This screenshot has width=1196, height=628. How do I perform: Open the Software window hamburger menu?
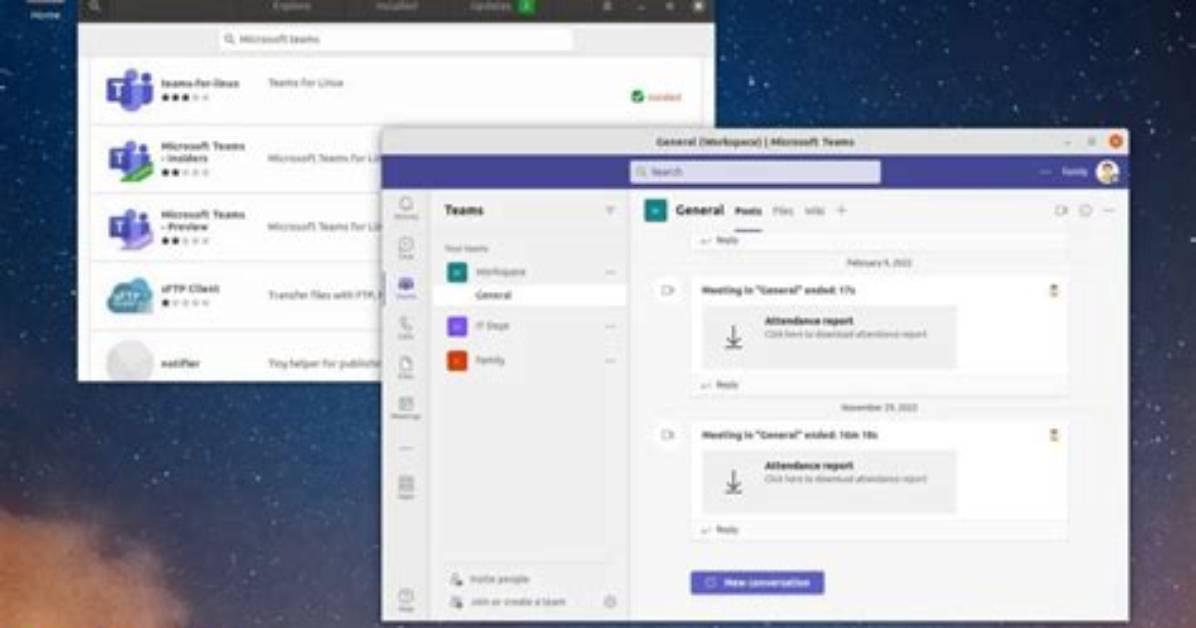point(607,6)
